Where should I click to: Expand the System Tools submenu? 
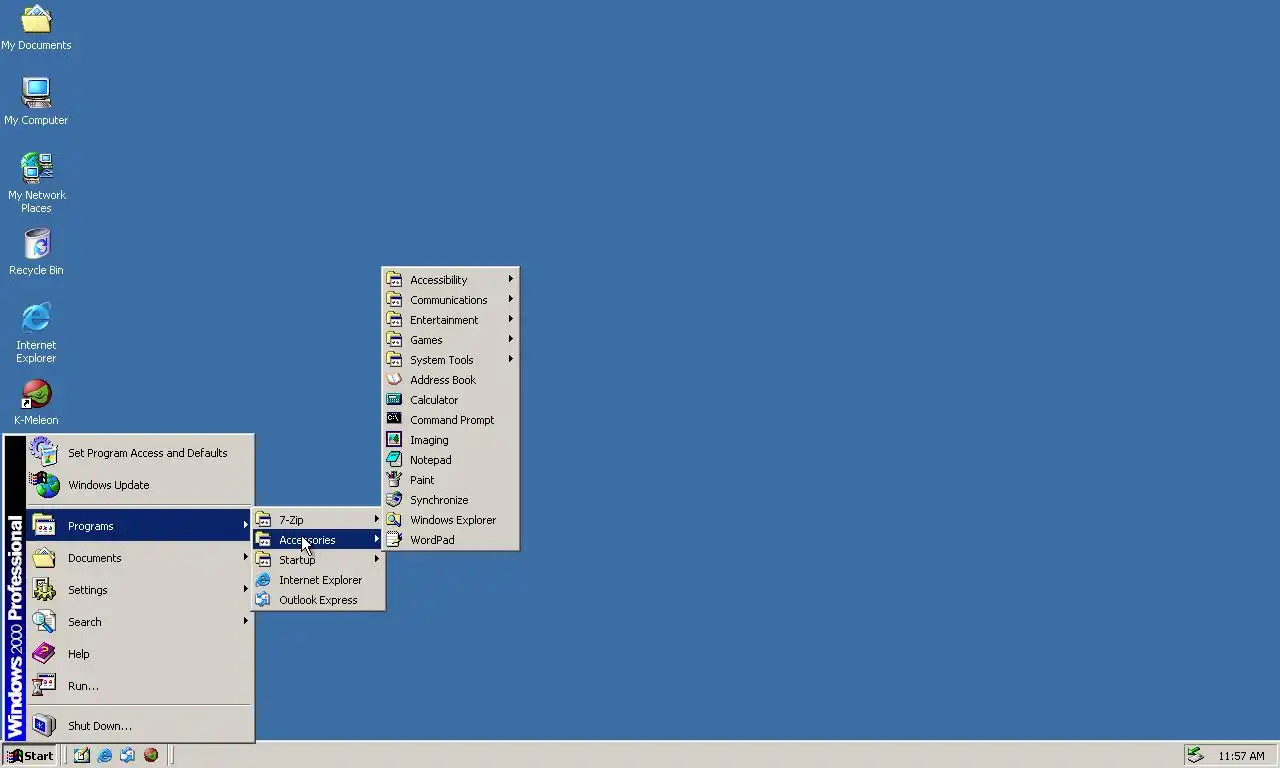(x=450, y=360)
